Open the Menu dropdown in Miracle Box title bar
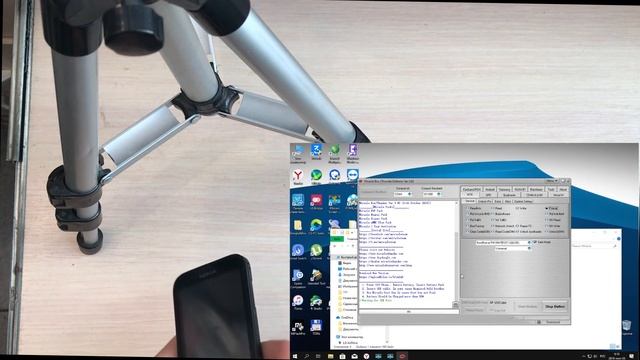This screenshot has height=360, width=640. point(552,181)
